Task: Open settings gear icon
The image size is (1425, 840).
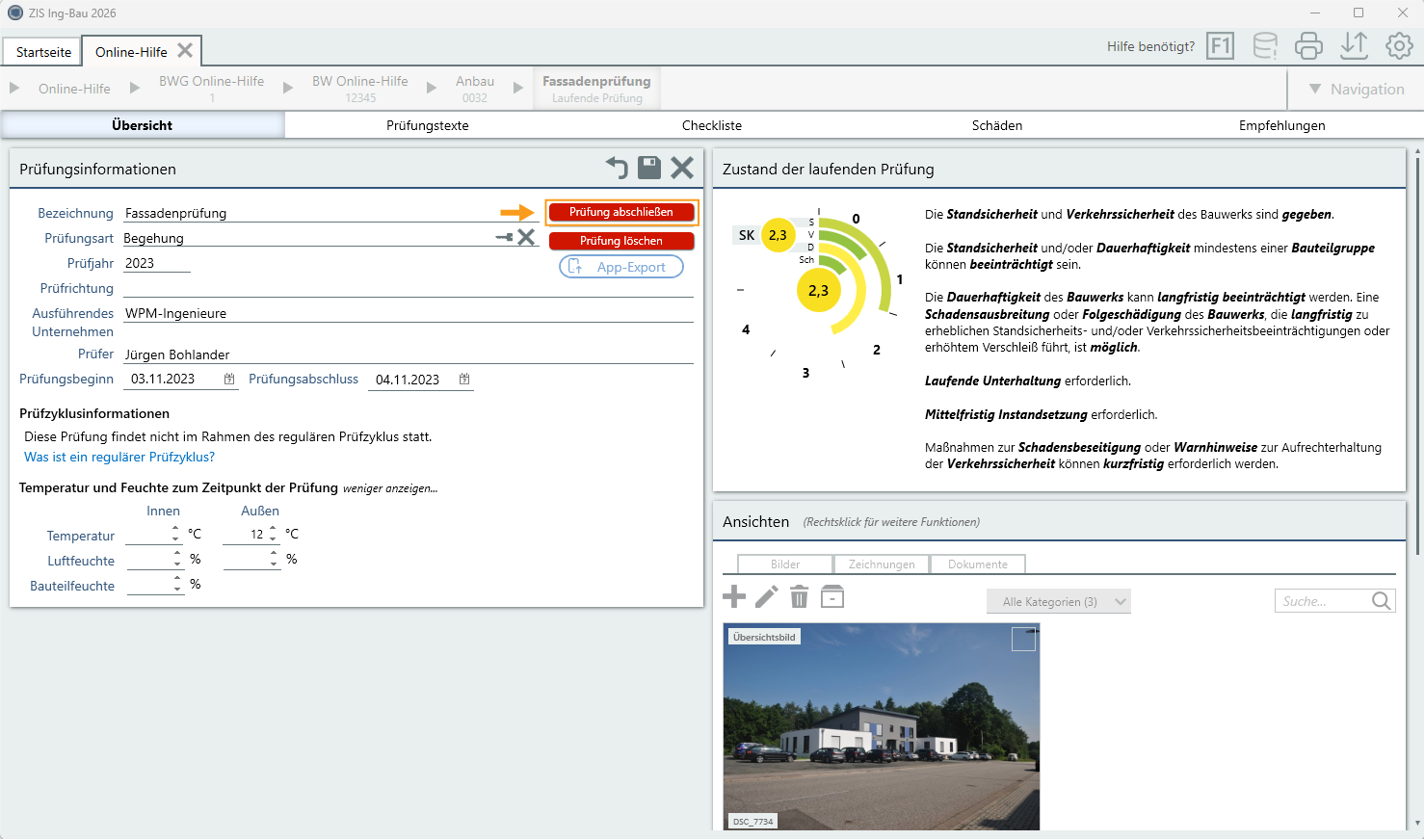Action: pos(1399,45)
